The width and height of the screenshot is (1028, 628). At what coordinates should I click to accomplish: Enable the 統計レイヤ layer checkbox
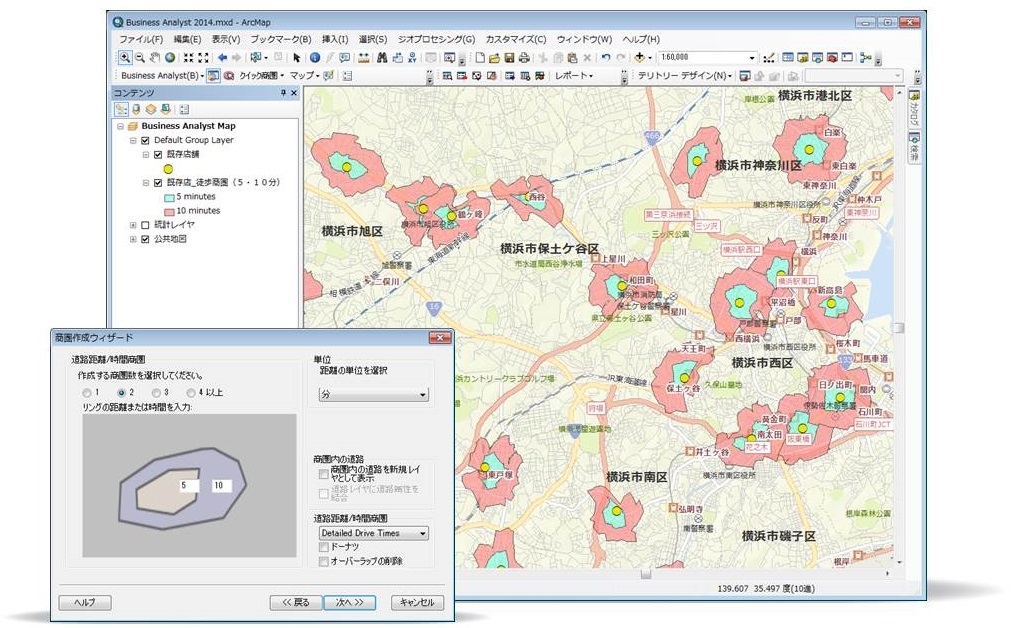coord(146,225)
